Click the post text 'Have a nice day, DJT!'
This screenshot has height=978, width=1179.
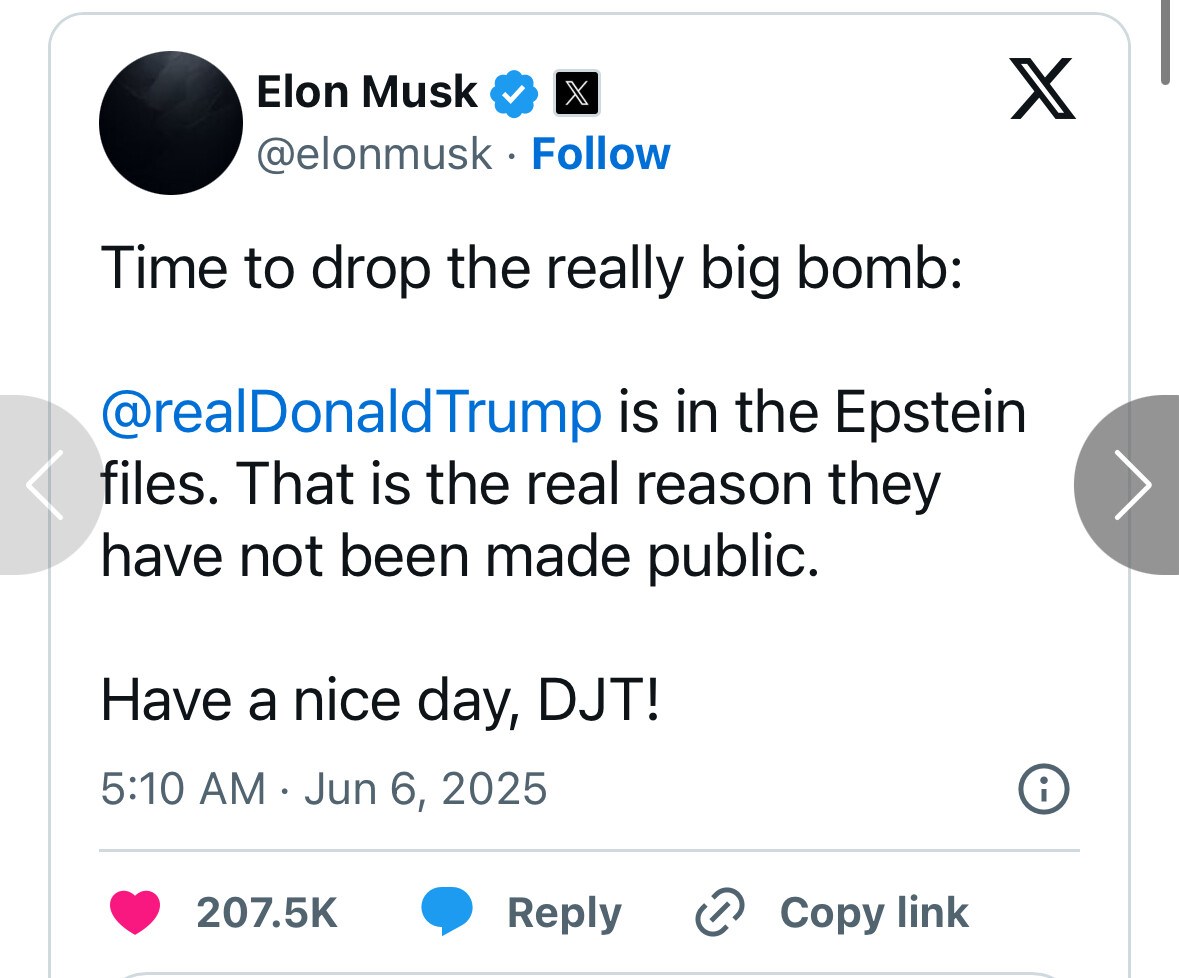pos(380,701)
